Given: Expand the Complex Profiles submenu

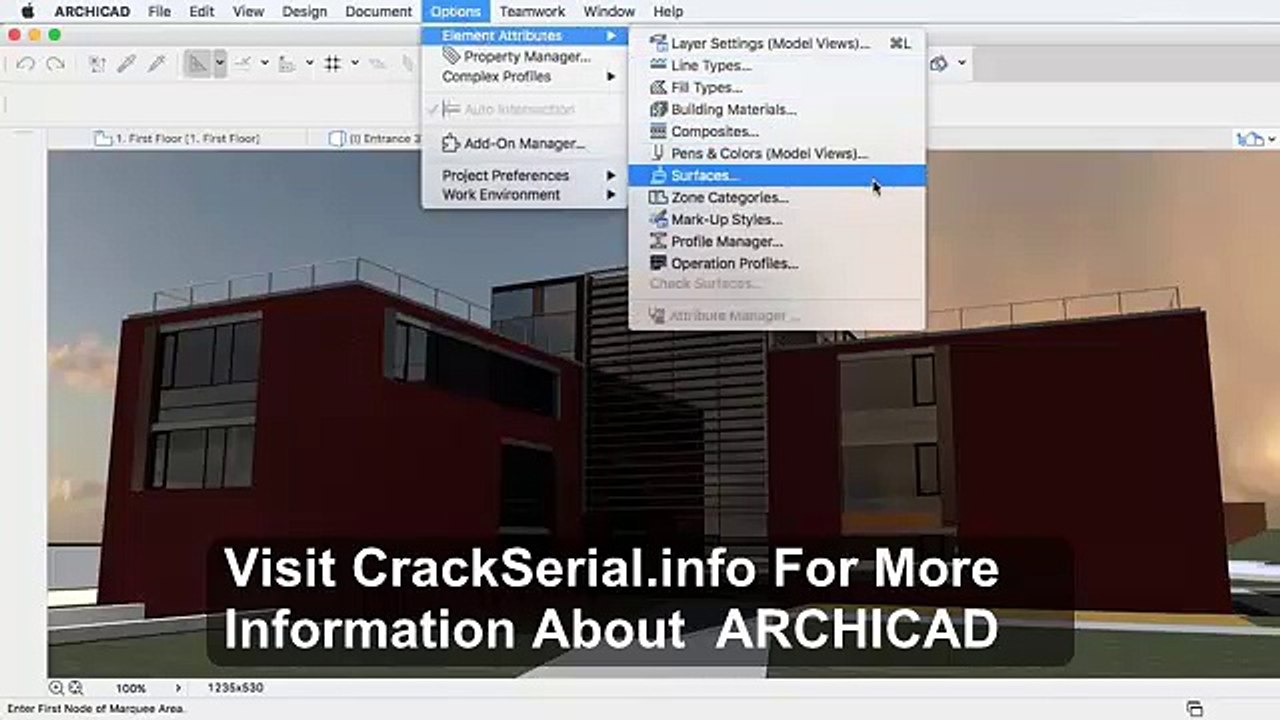Looking at the screenshot, I should (x=524, y=77).
